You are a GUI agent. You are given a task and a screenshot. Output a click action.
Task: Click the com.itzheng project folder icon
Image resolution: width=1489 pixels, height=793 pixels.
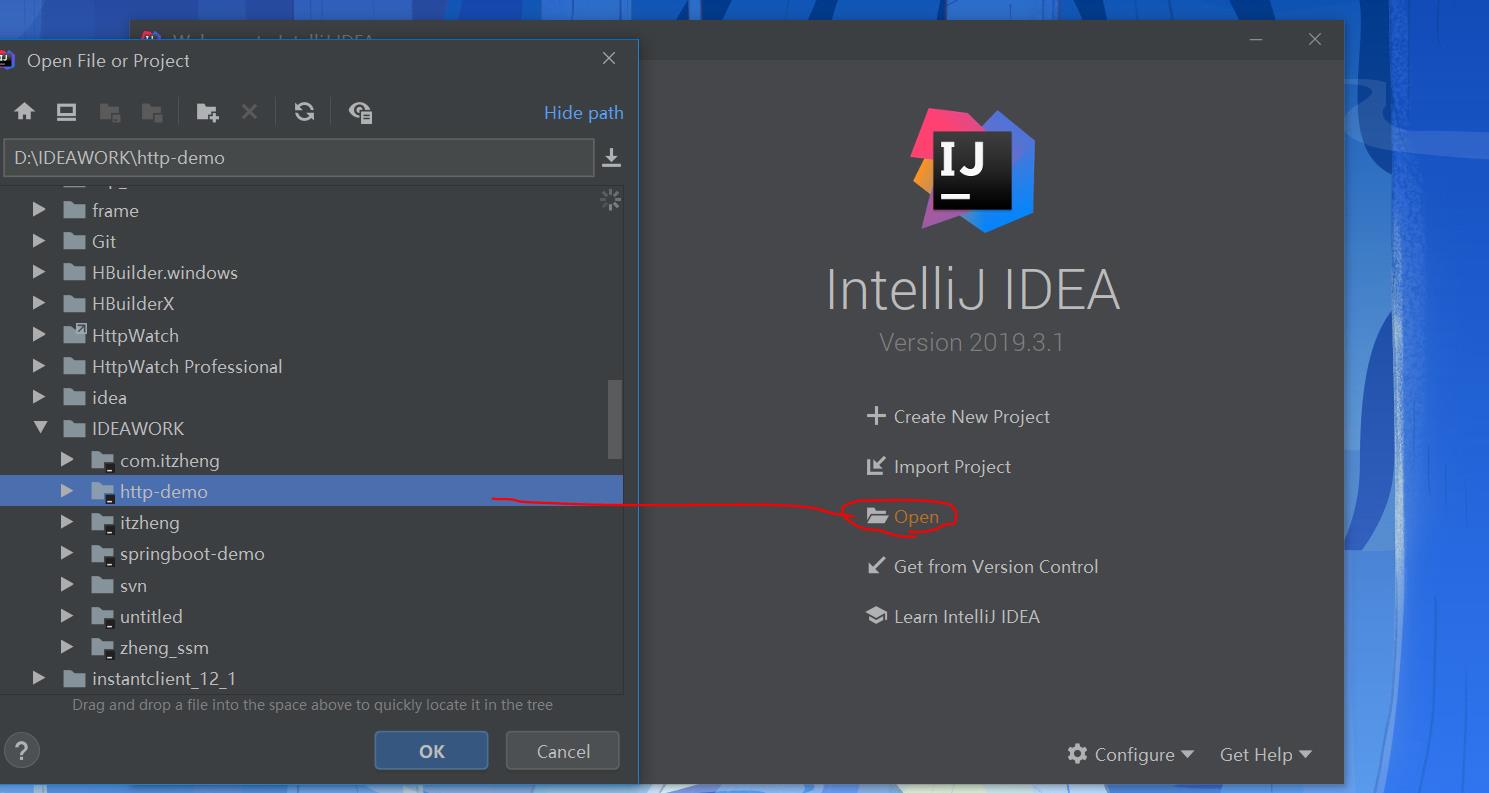(x=103, y=461)
